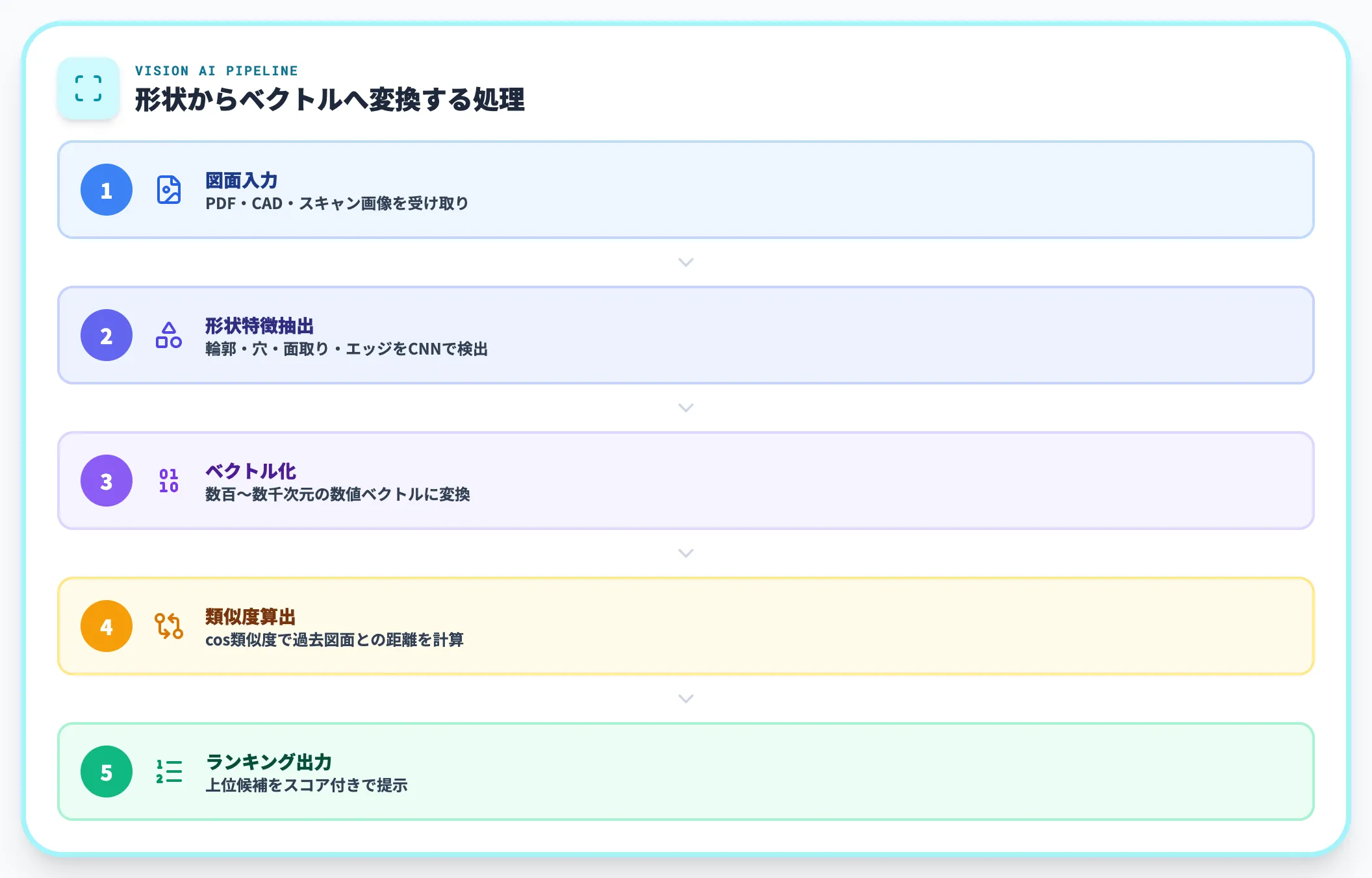Collapse the chevron below 類似度算出
The width and height of the screenshot is (1372, 878).
[685, 699]
